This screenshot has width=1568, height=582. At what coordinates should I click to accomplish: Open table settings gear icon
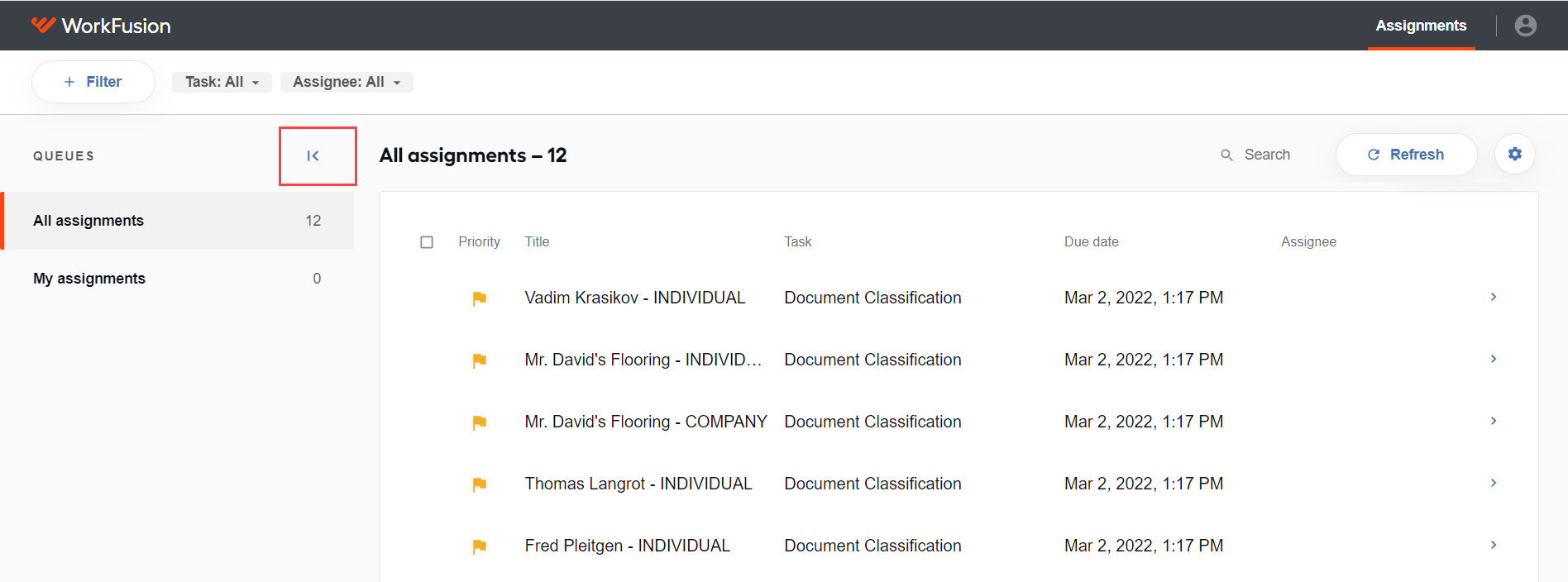pyautogui.click(x=1514, y=154)
